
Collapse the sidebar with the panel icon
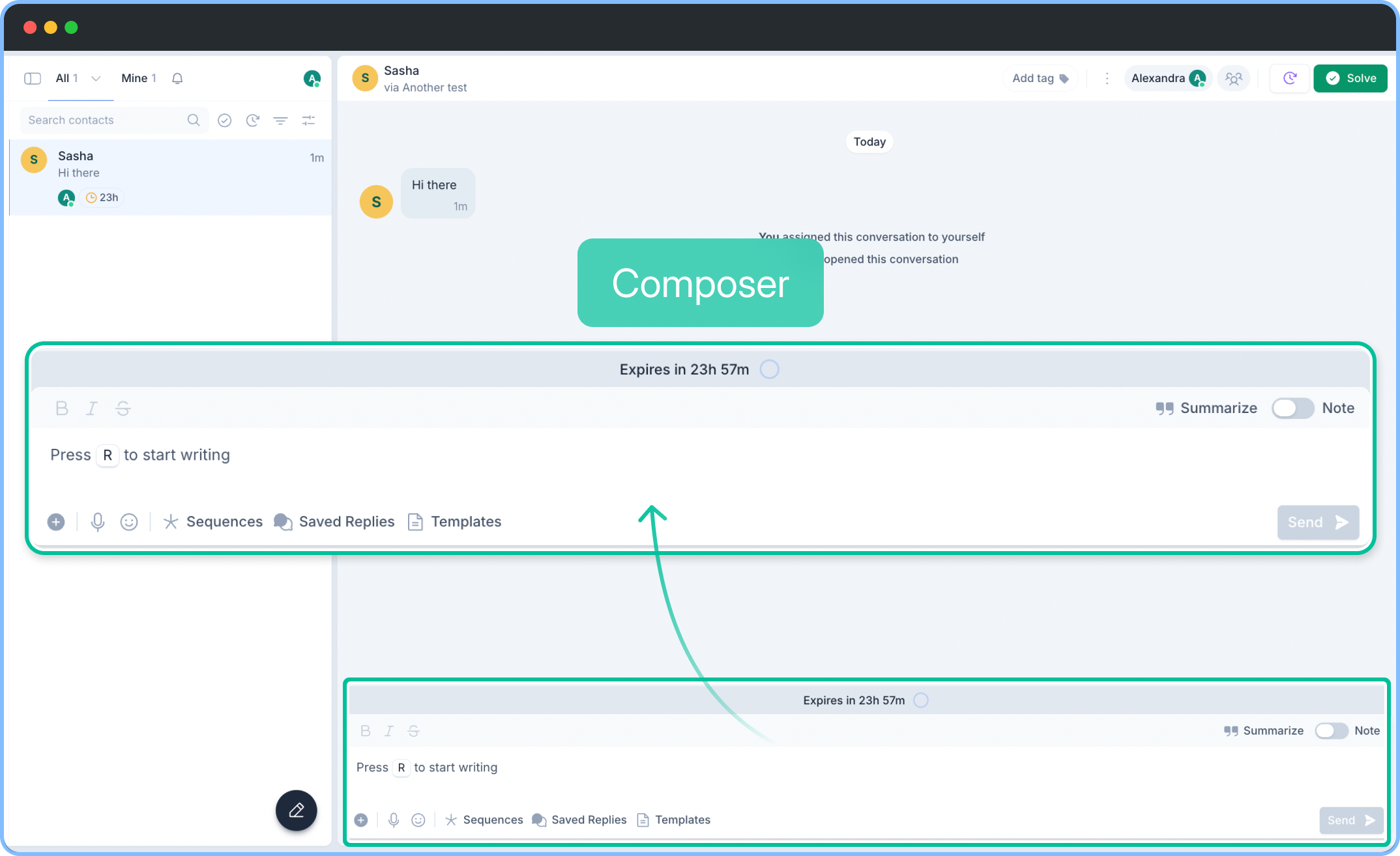(32, 78)
